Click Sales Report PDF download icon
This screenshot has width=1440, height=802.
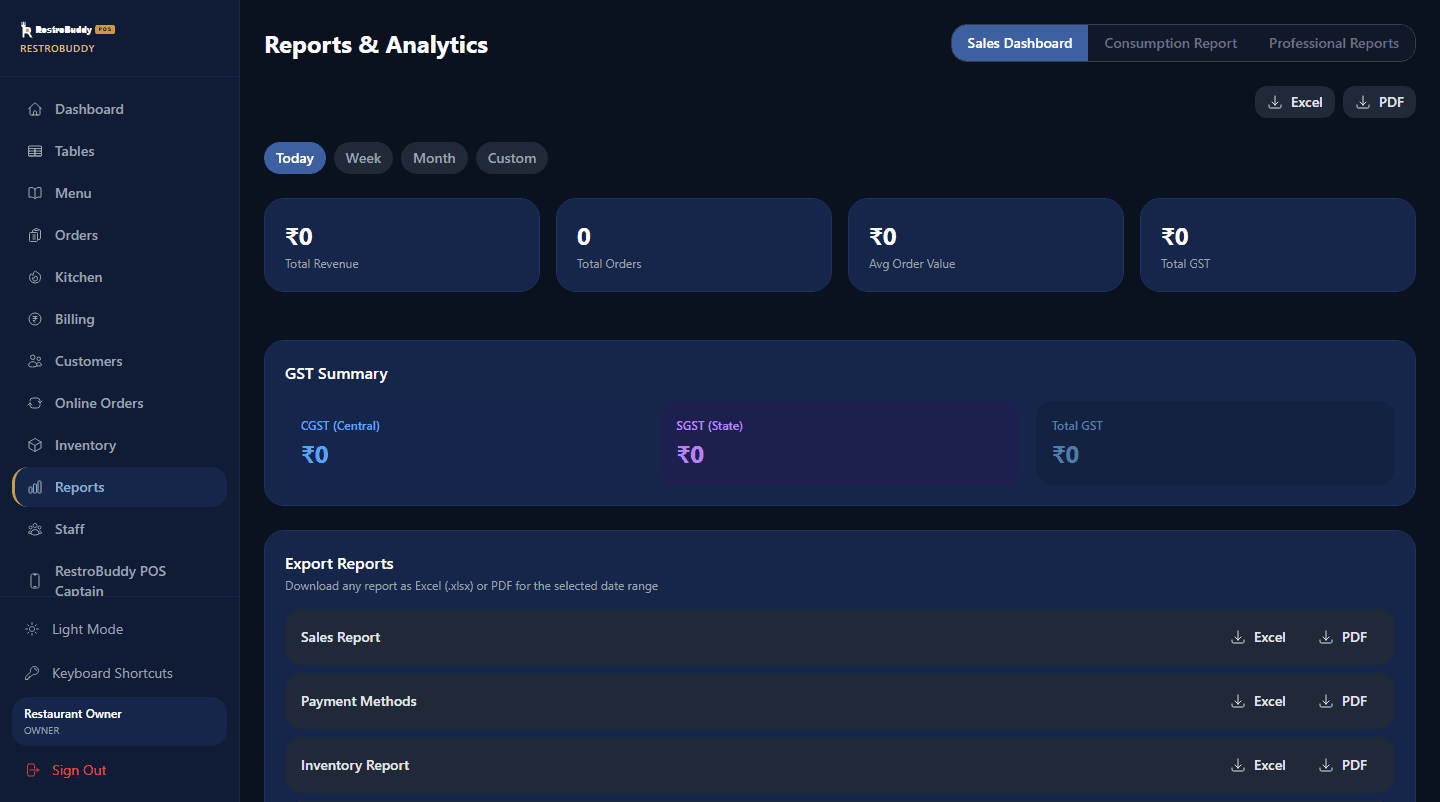click(x=1326, y=637)
